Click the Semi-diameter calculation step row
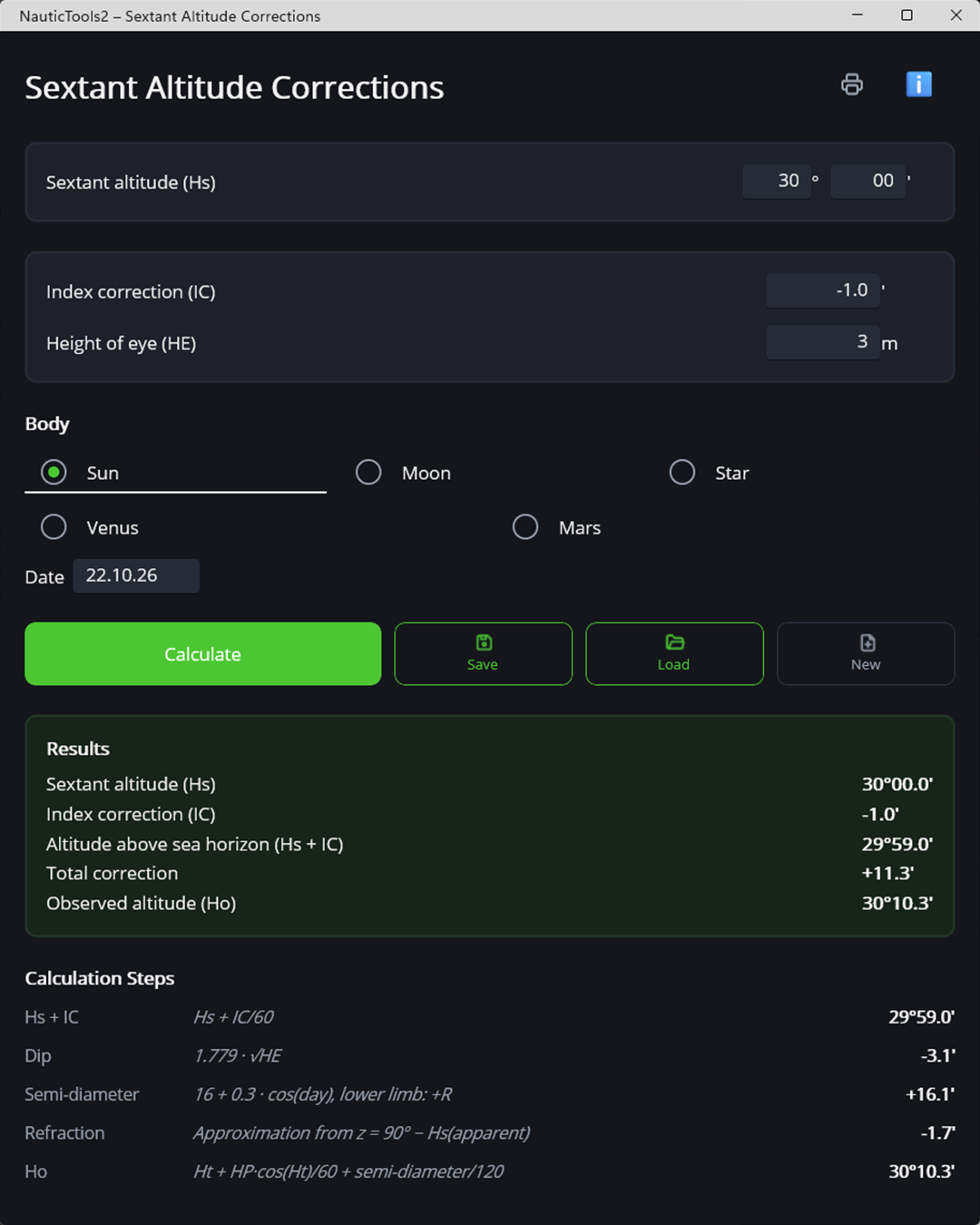980x1225 pixels. 489,1094
